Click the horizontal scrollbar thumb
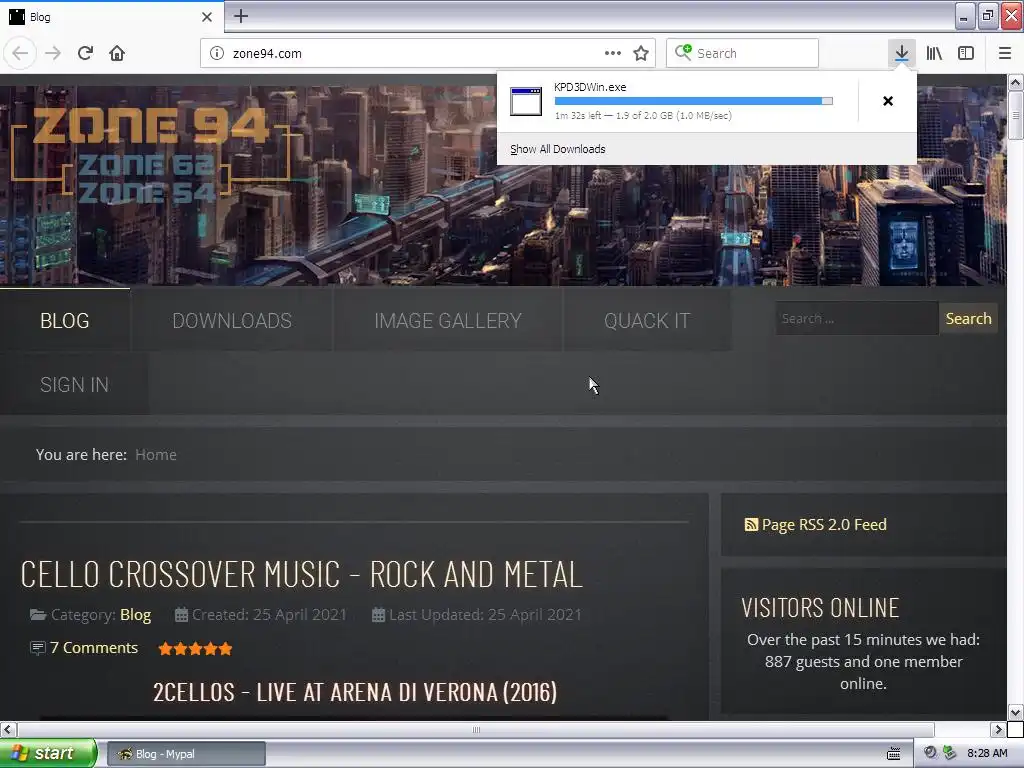 coord(475,729)
